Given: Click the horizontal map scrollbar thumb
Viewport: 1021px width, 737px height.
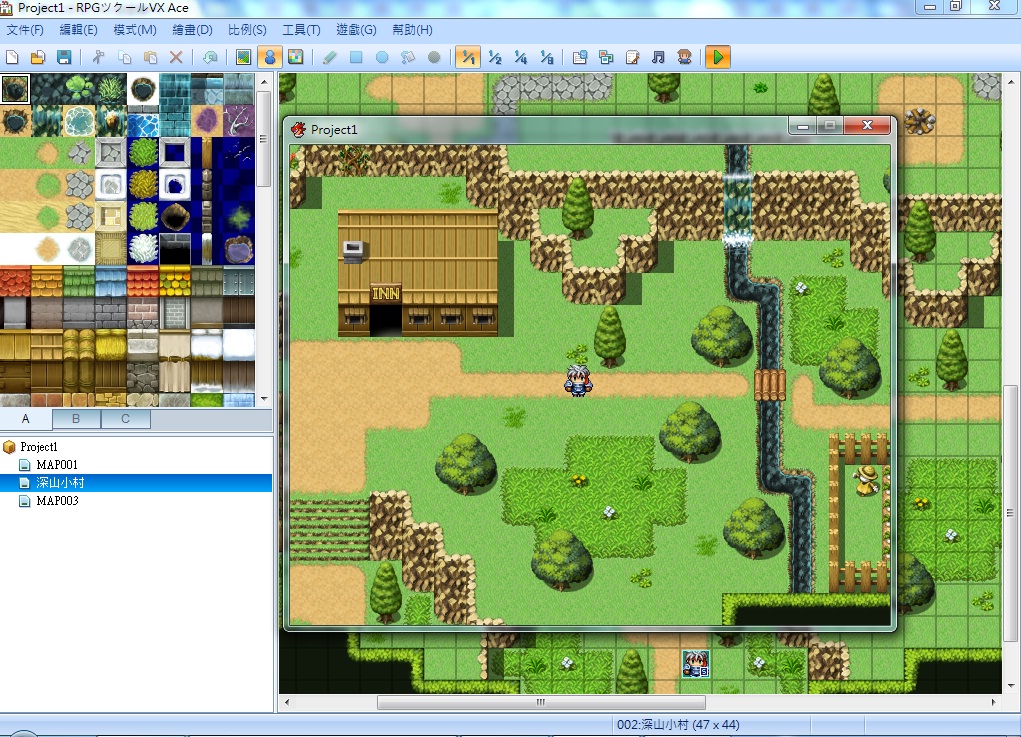Looking at the screenshot, I should coord(541,702).
